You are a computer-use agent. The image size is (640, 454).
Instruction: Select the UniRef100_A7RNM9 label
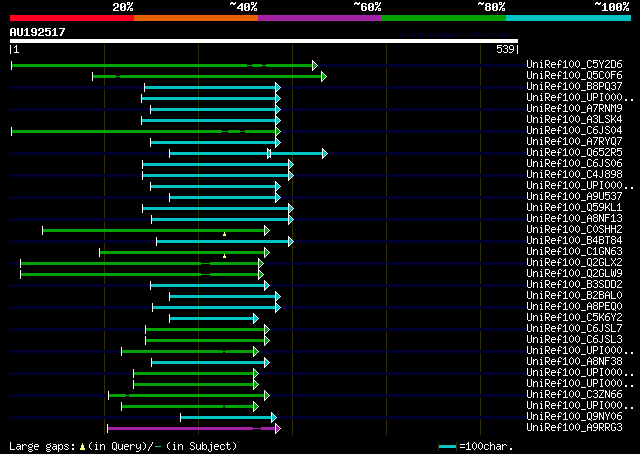click(574, 109)
